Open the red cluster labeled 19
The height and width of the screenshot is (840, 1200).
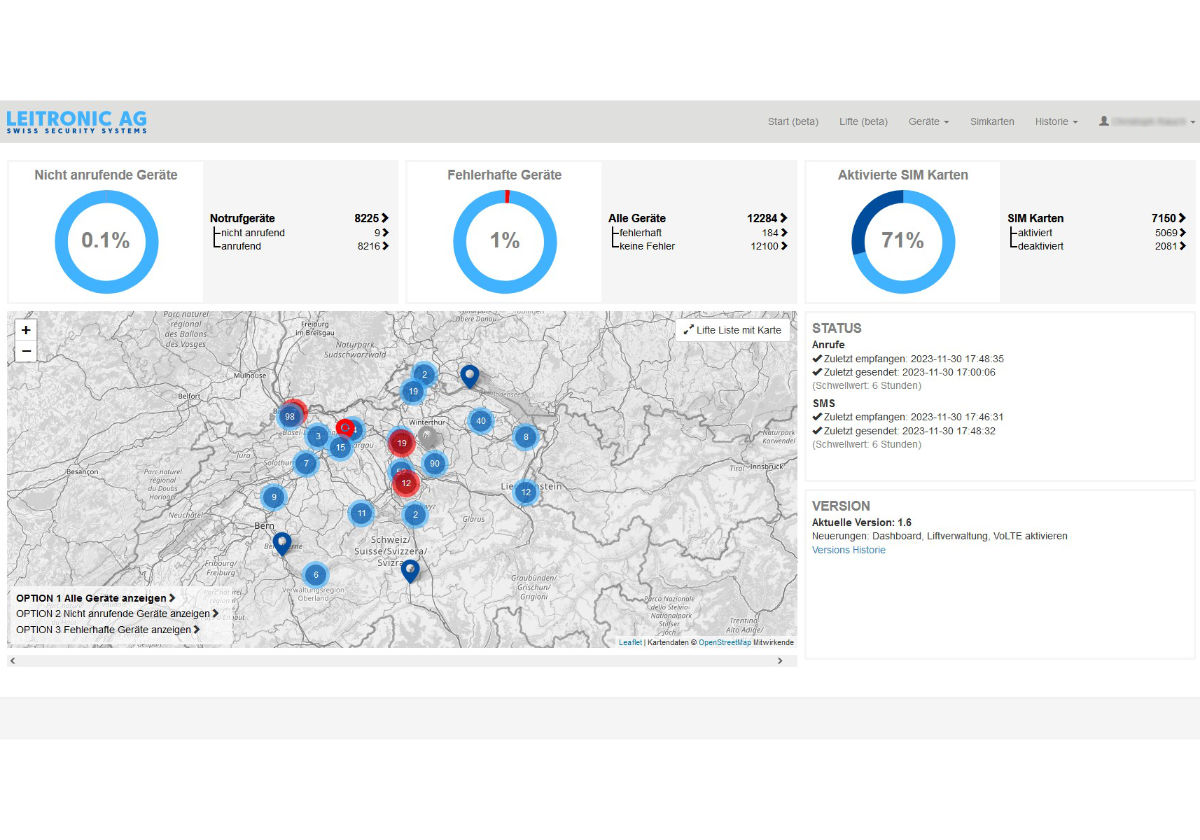coord(401,442)
